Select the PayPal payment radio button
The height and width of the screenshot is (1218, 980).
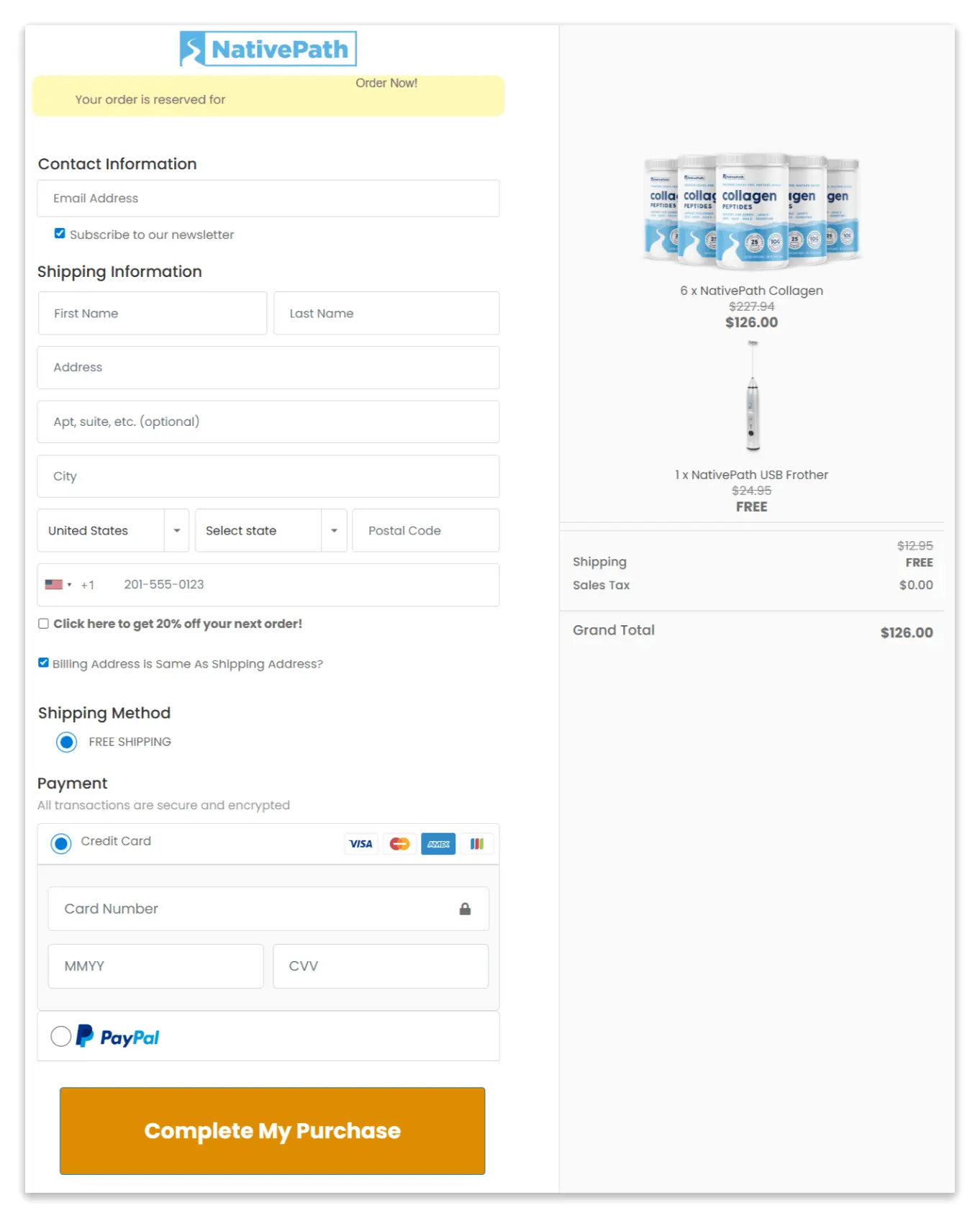61,1036
